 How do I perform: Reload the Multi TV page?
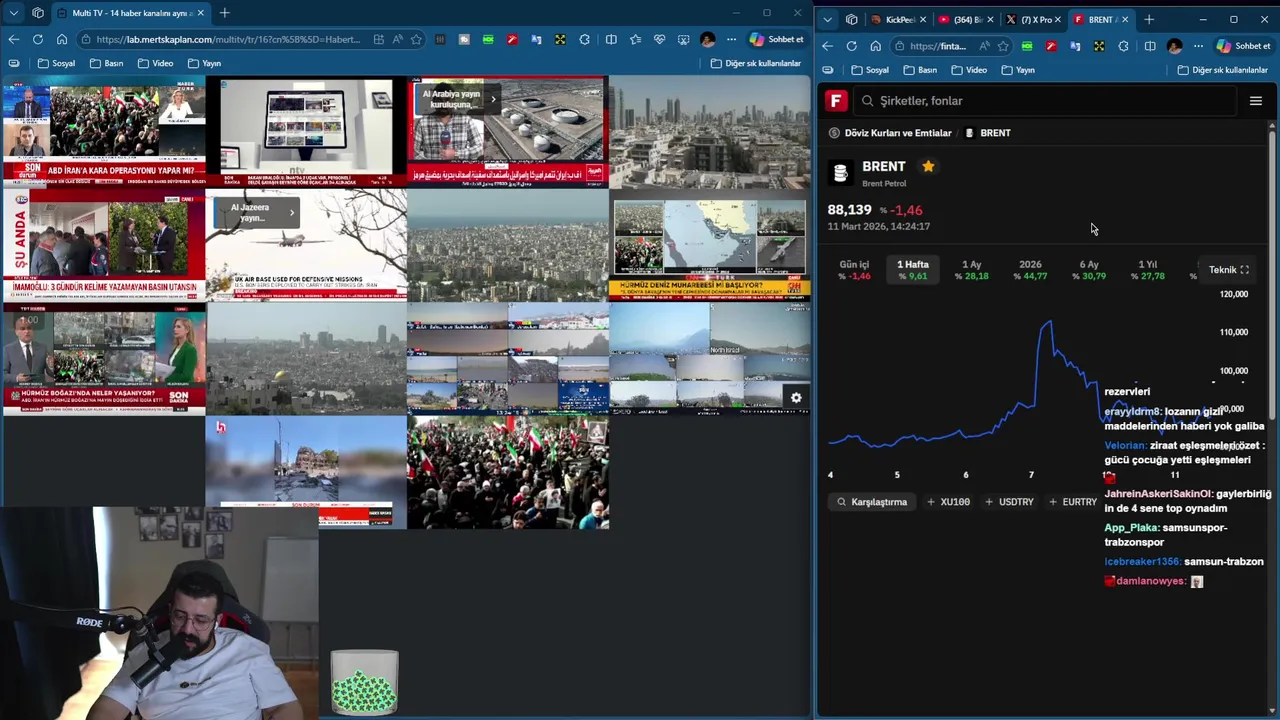(x=37, y=39)
